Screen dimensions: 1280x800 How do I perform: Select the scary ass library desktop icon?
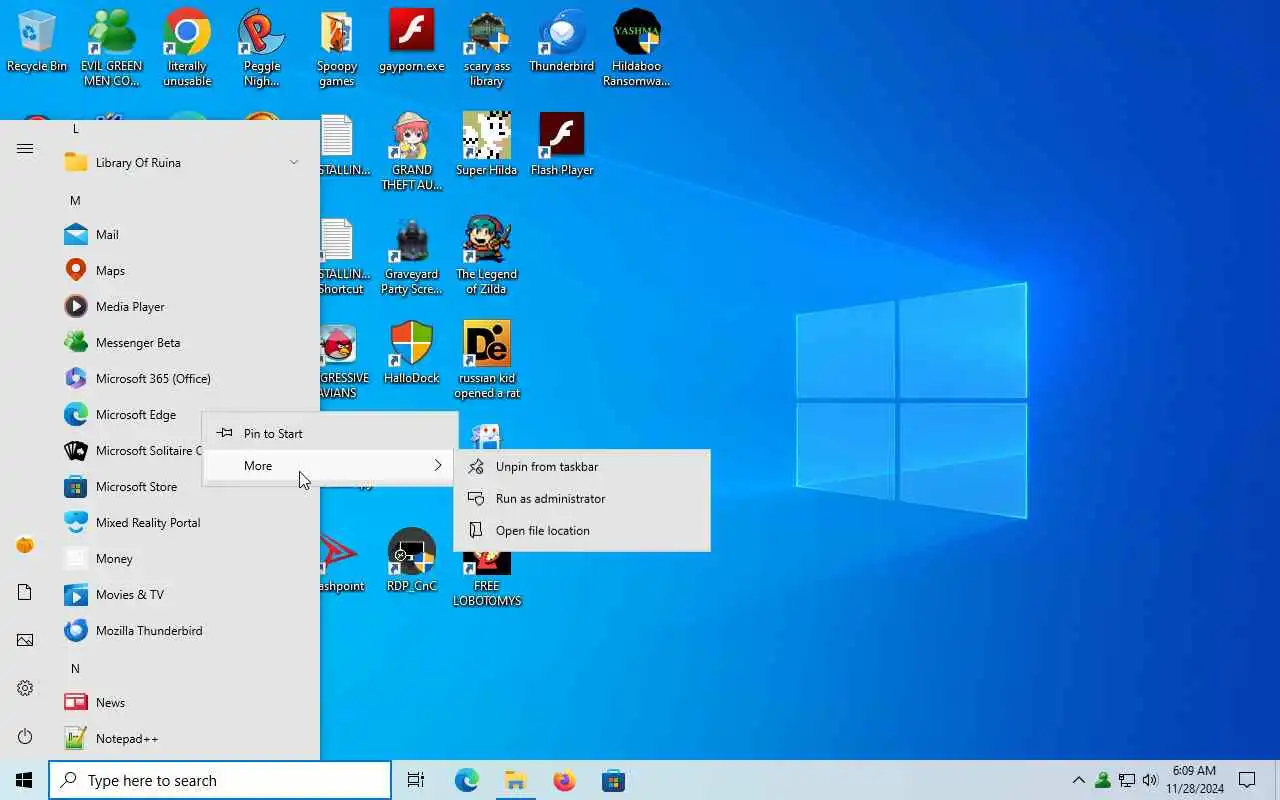(487, 48)
